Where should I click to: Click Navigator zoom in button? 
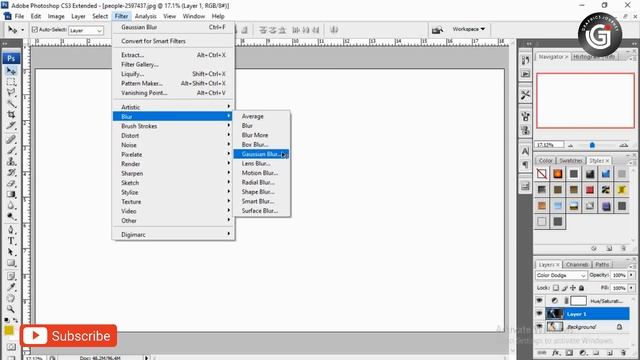pyautogui.click(x=624, y=145)
